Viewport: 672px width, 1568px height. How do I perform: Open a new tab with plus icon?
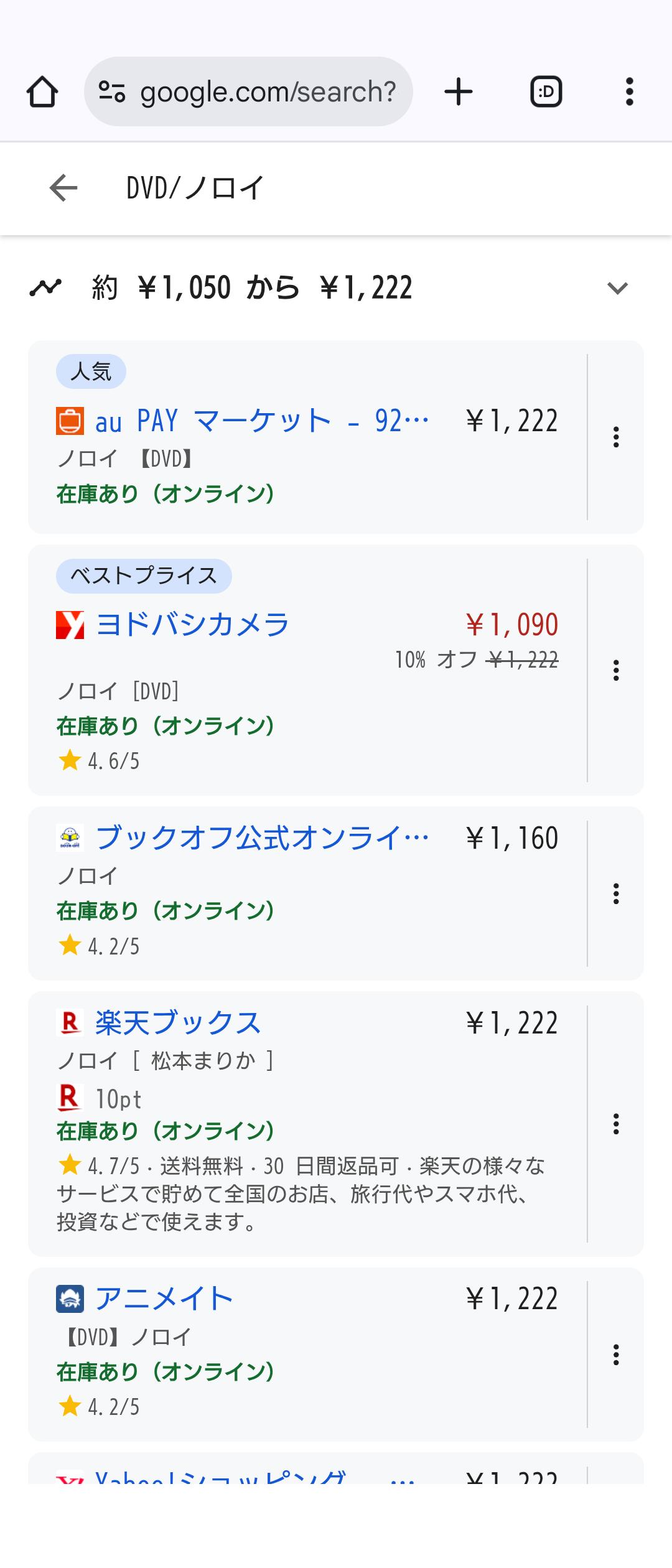[459, 92]
